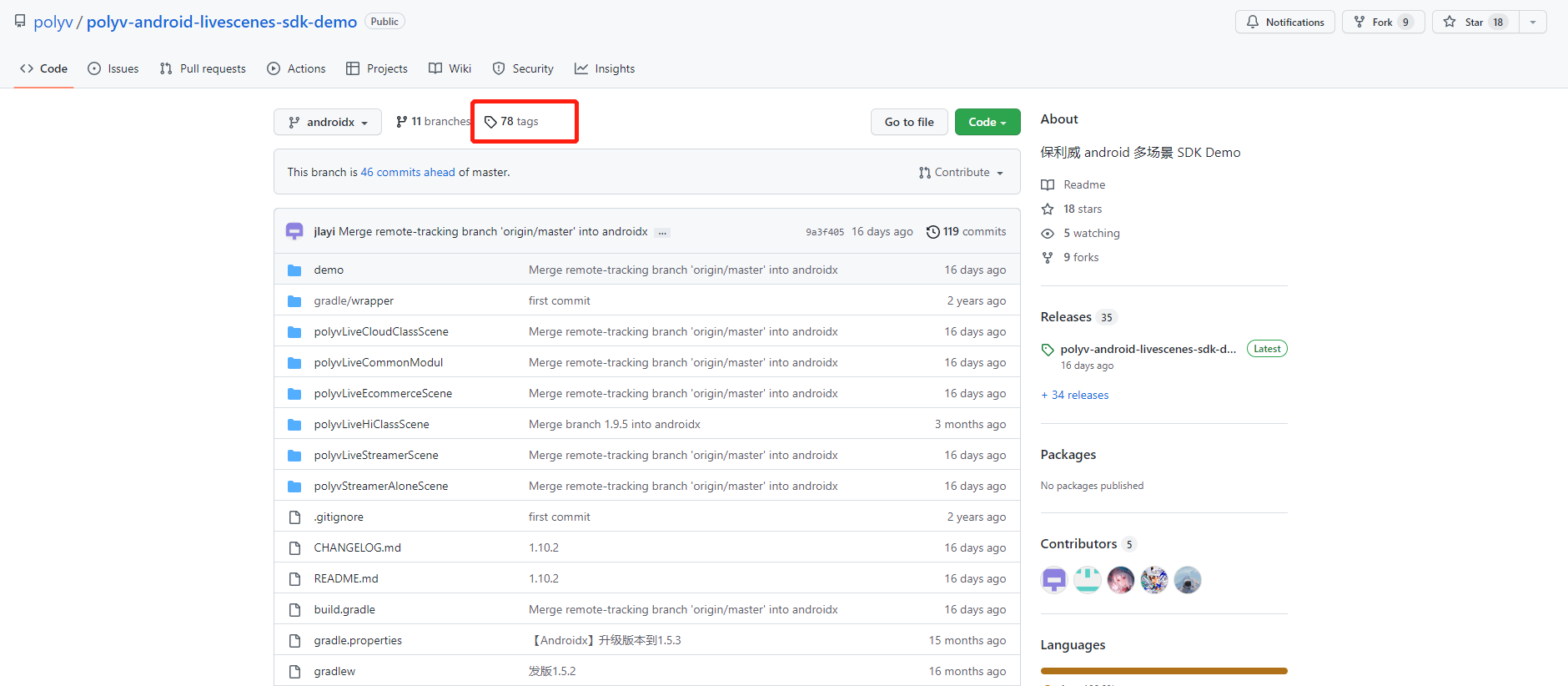Click the tag icon next to latest release
Screen dimensions: 1568x686
(x=1048, y=350)
